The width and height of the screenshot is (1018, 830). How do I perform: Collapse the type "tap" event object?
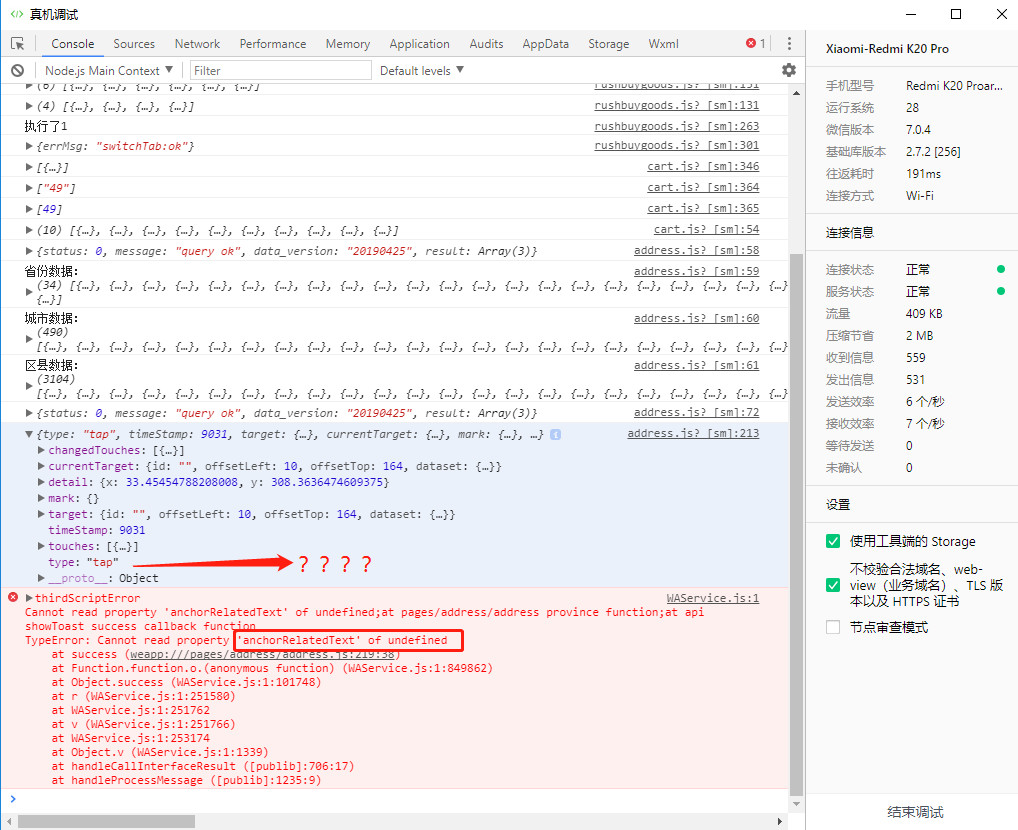coord(29,434)
